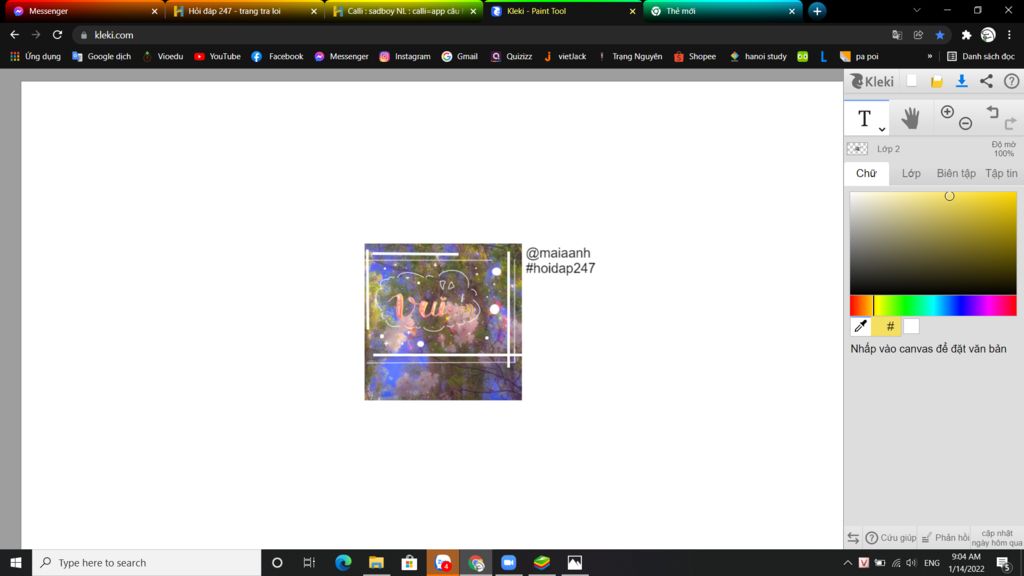Select the Hand pan tool

910,118
